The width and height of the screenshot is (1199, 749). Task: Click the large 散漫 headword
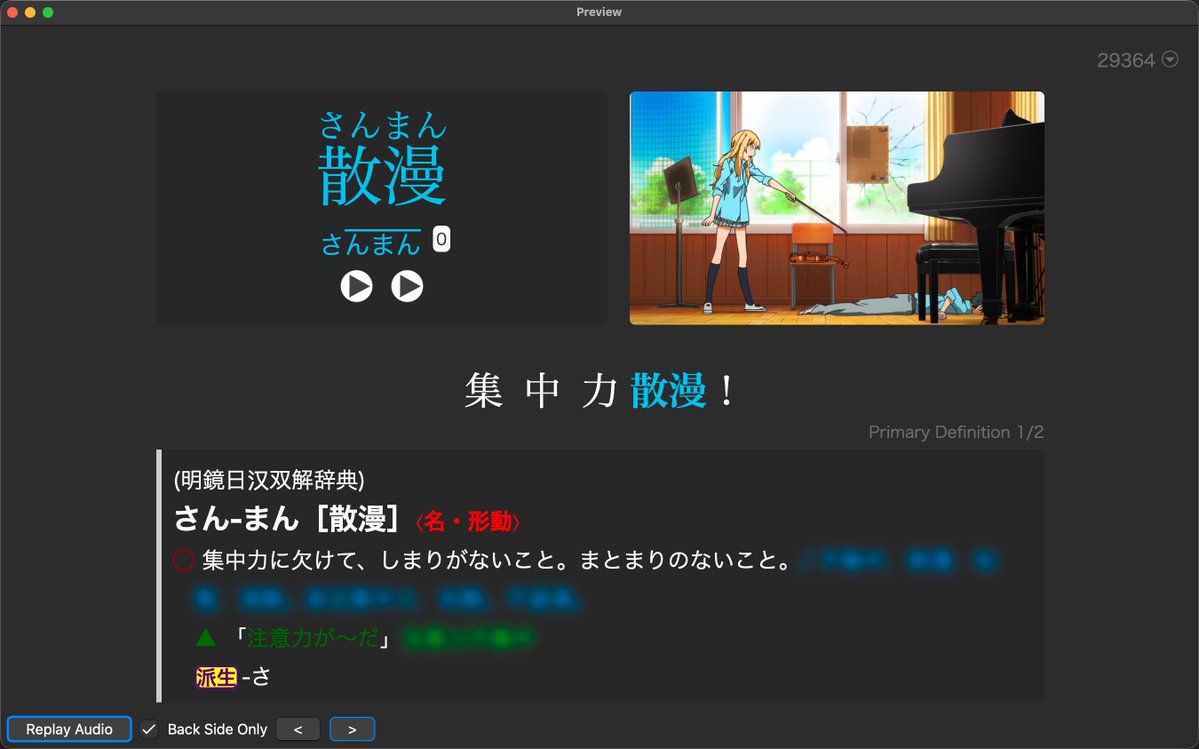pos(382,175)
